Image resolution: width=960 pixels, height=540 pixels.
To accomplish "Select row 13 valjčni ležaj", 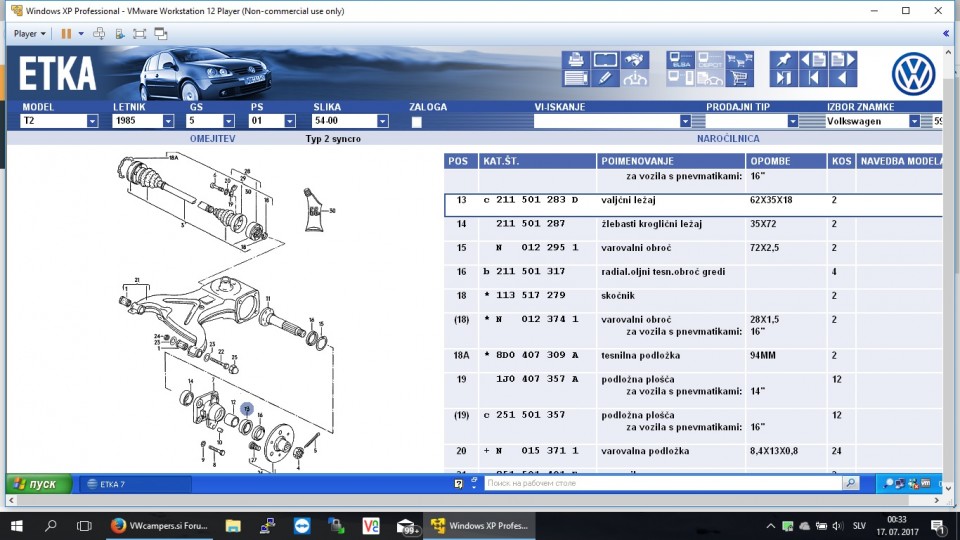I will (x=693, y=205).
